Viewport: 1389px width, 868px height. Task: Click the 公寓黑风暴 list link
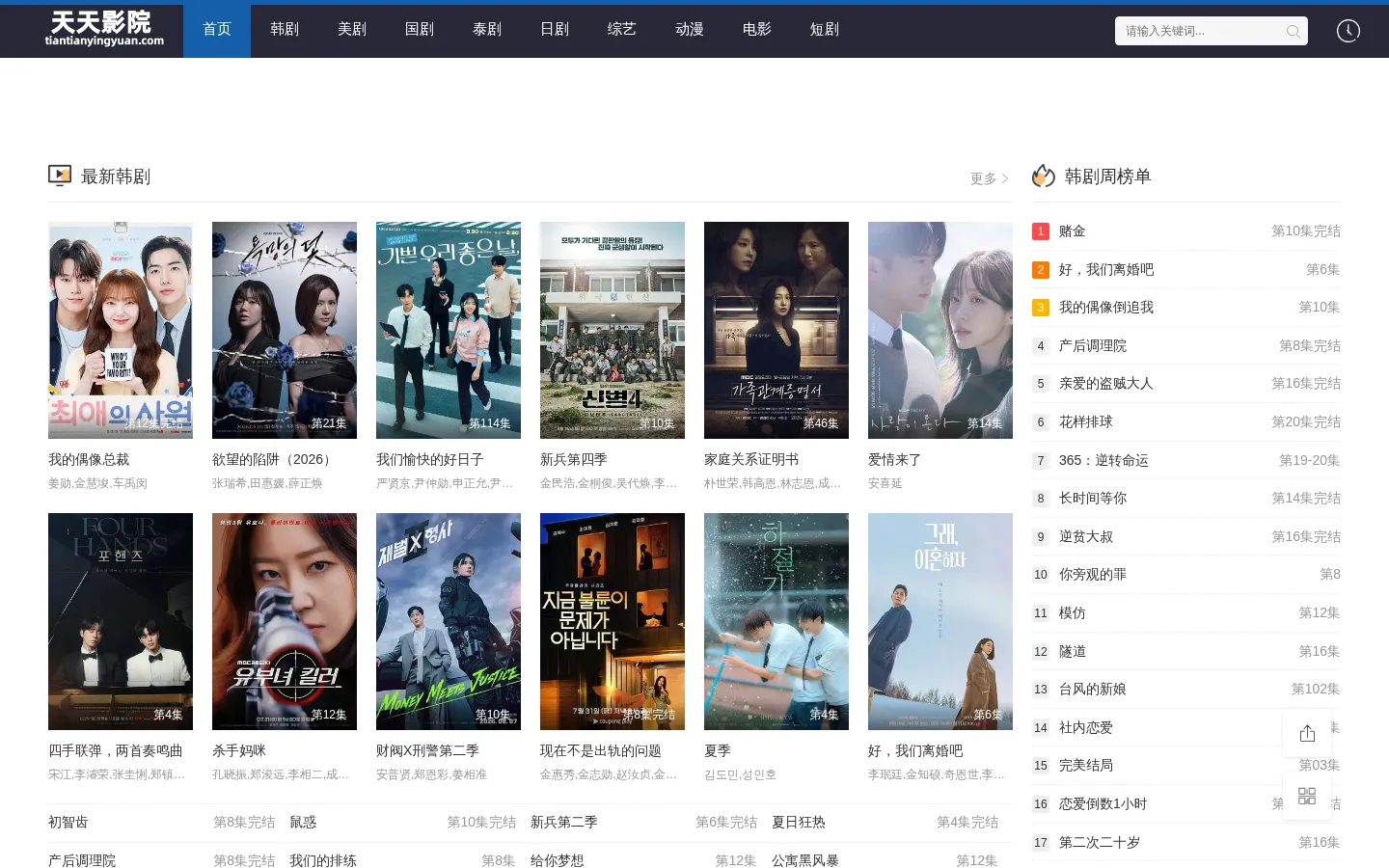[x=804, y=860]
